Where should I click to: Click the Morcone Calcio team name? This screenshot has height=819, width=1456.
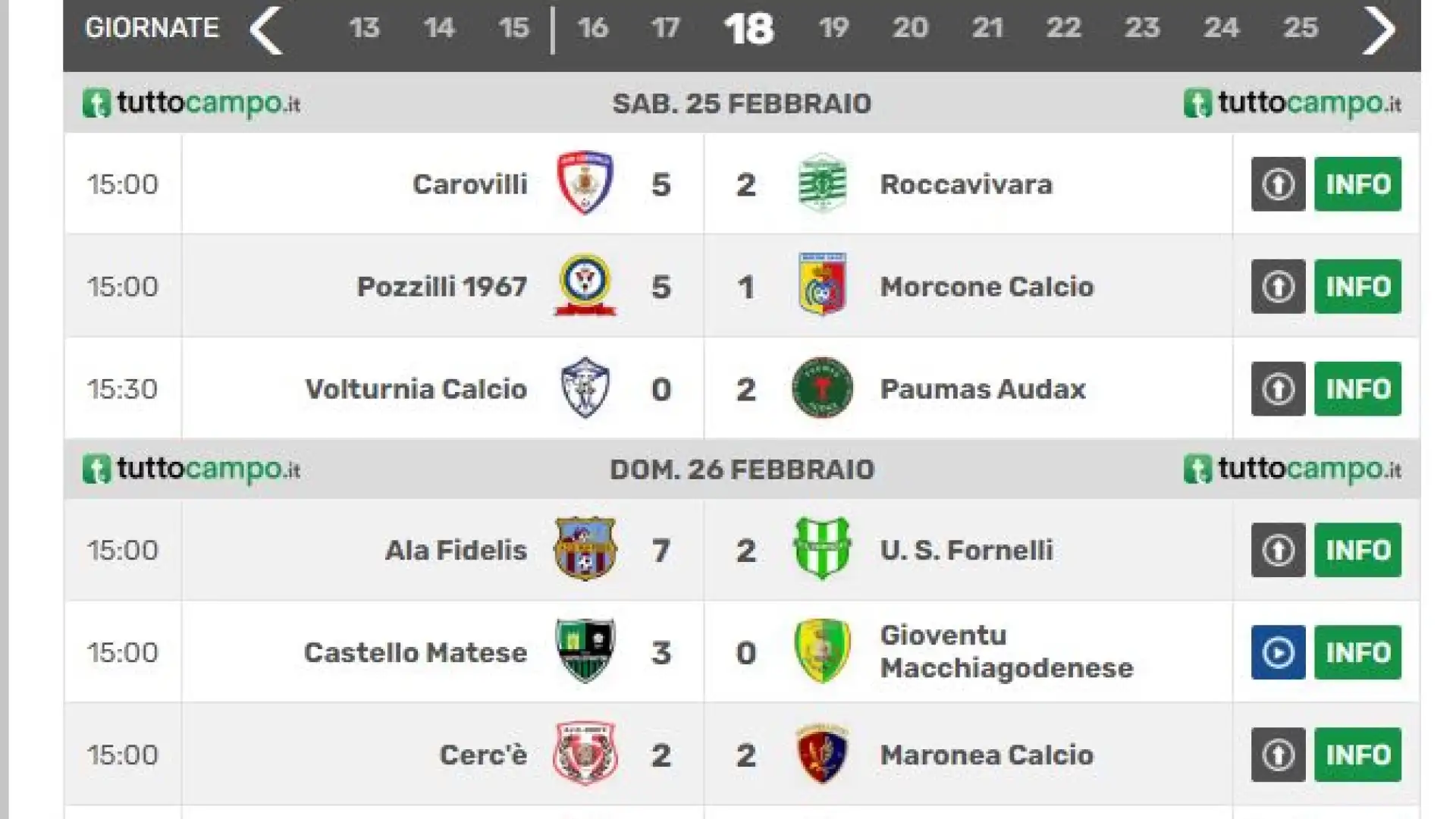pyautogui.click(x=987, y=287)
